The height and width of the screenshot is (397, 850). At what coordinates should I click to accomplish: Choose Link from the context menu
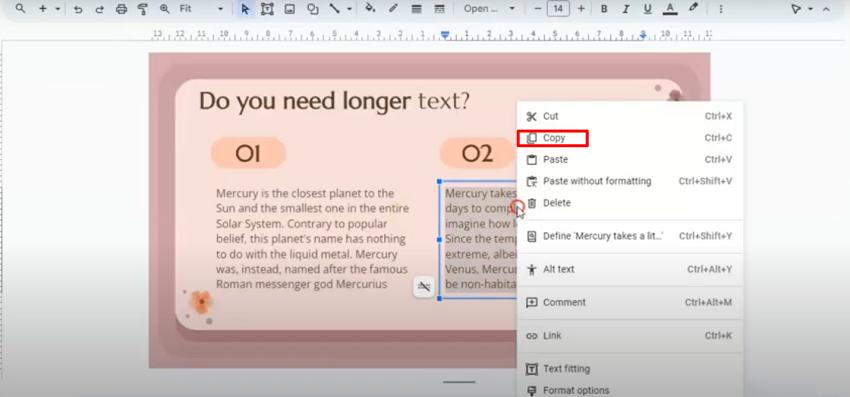(629, 336)
